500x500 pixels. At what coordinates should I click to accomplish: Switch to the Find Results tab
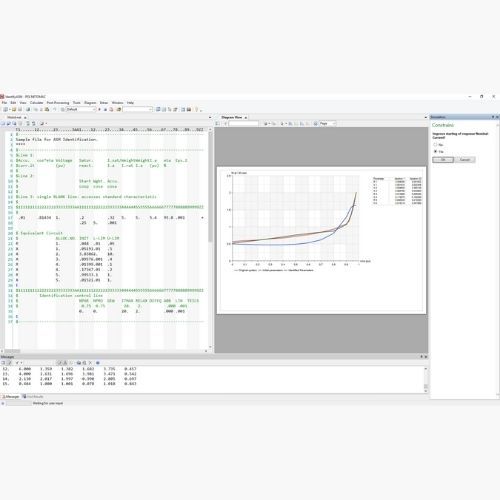33,397
